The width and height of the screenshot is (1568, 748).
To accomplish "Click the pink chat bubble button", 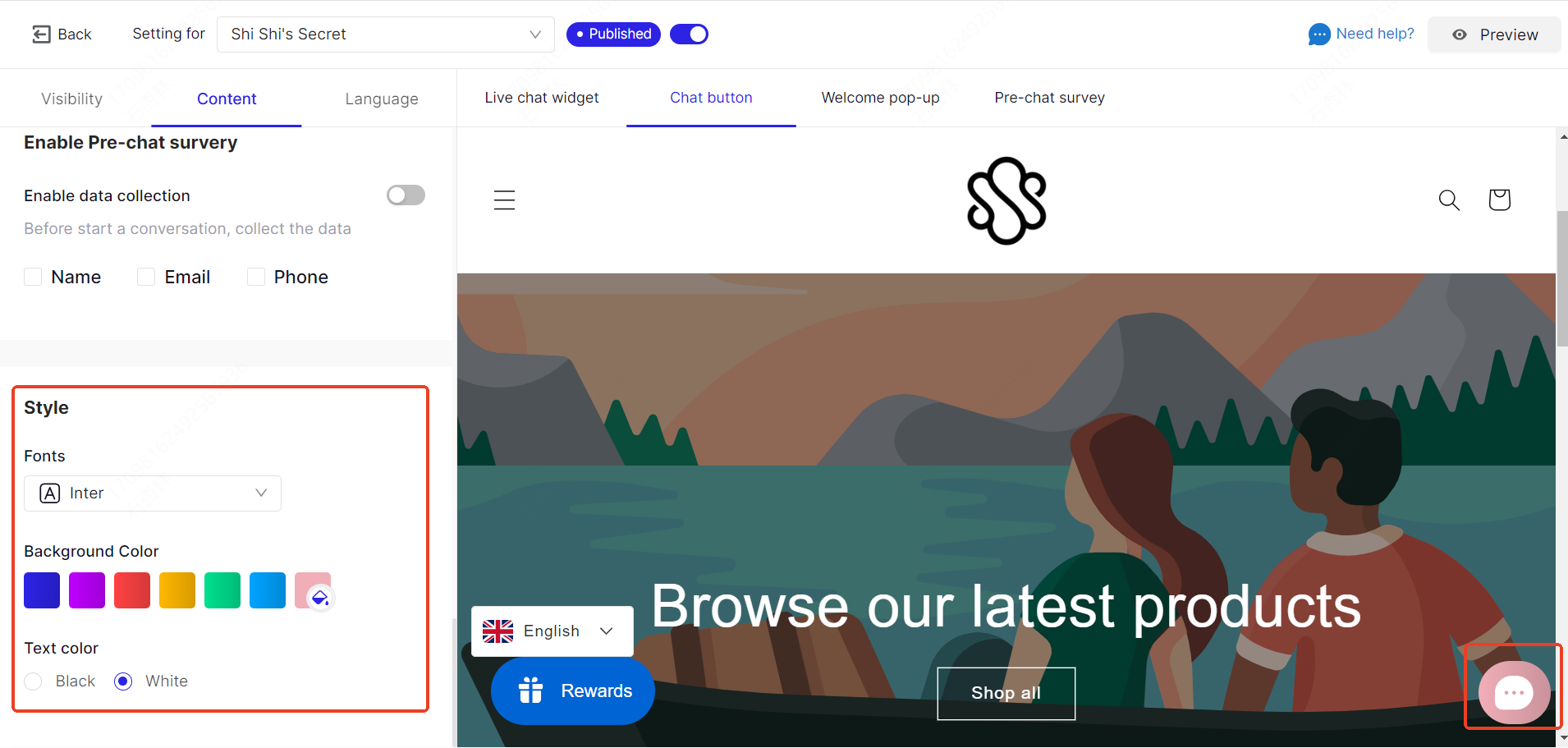I will [1514, 693].
